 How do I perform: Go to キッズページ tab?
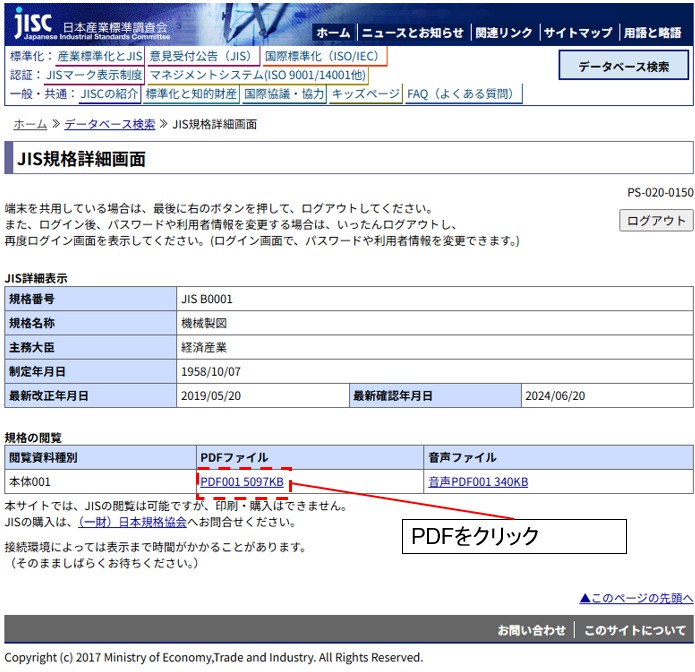(365, 94)
